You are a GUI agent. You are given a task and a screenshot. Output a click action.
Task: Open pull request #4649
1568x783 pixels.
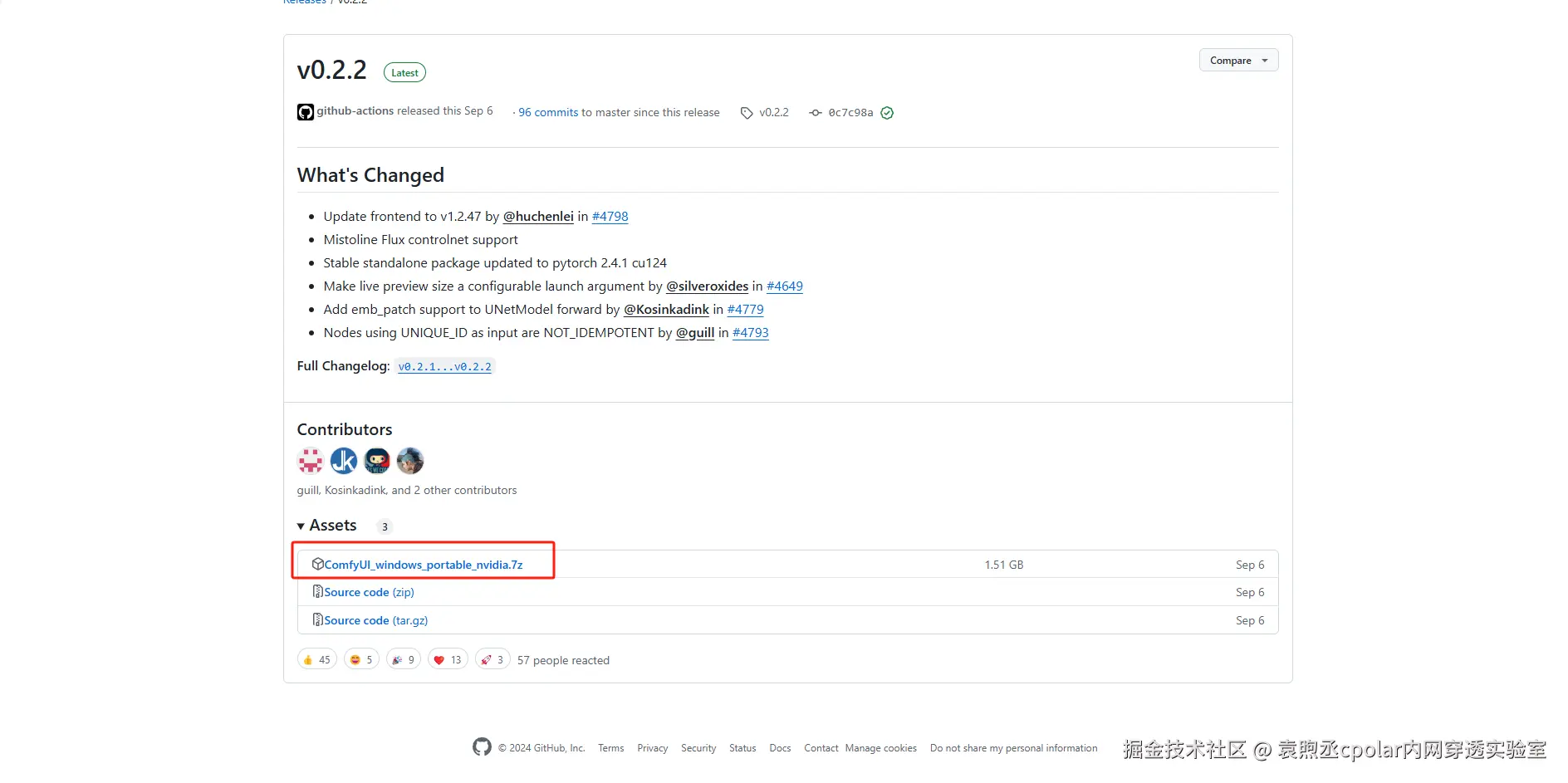click(785, 286)
